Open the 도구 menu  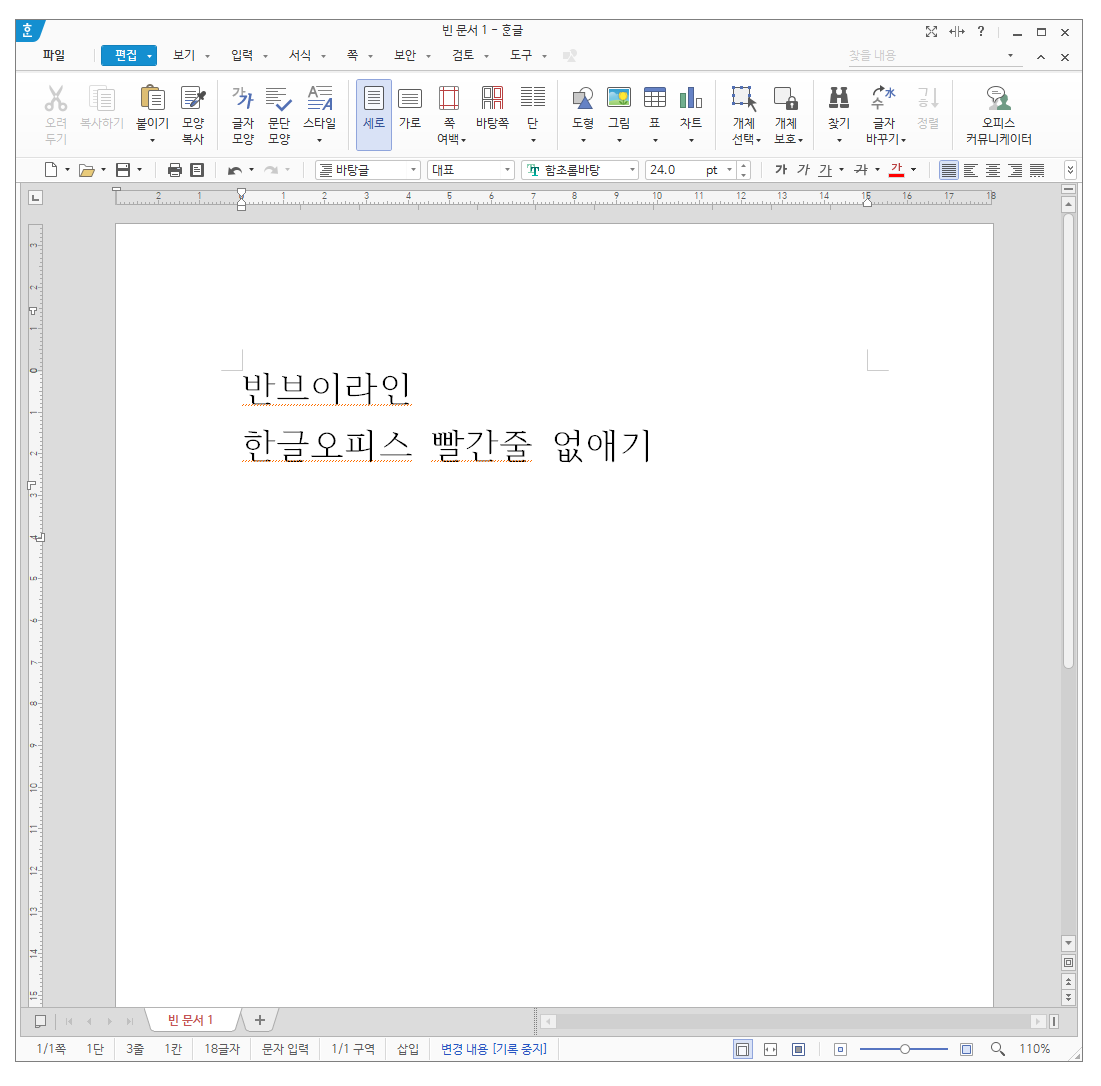pyautogui.click(x=521, y=55)
